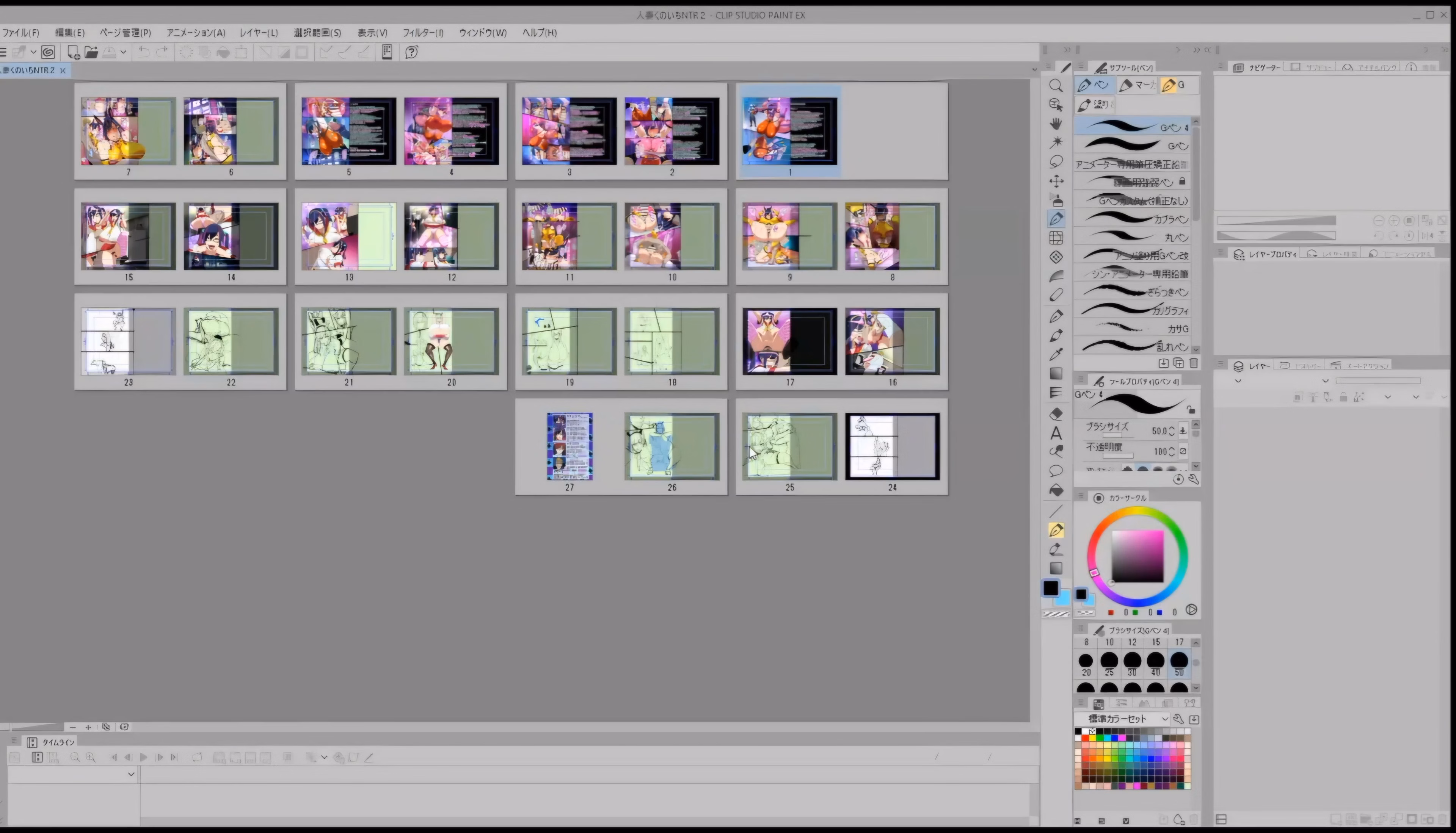Select the Balloon speech bubble tool
The height and width of the screenshot is (833, 1456).
click(1056, 471)
